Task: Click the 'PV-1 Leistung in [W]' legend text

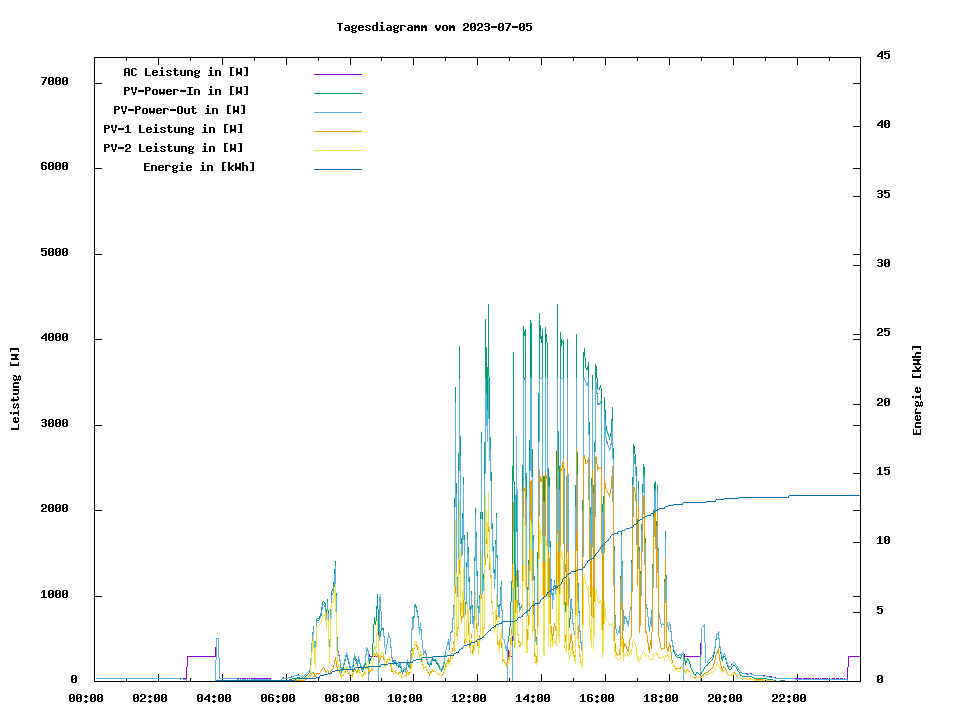Action: click(x=173, y=129)
